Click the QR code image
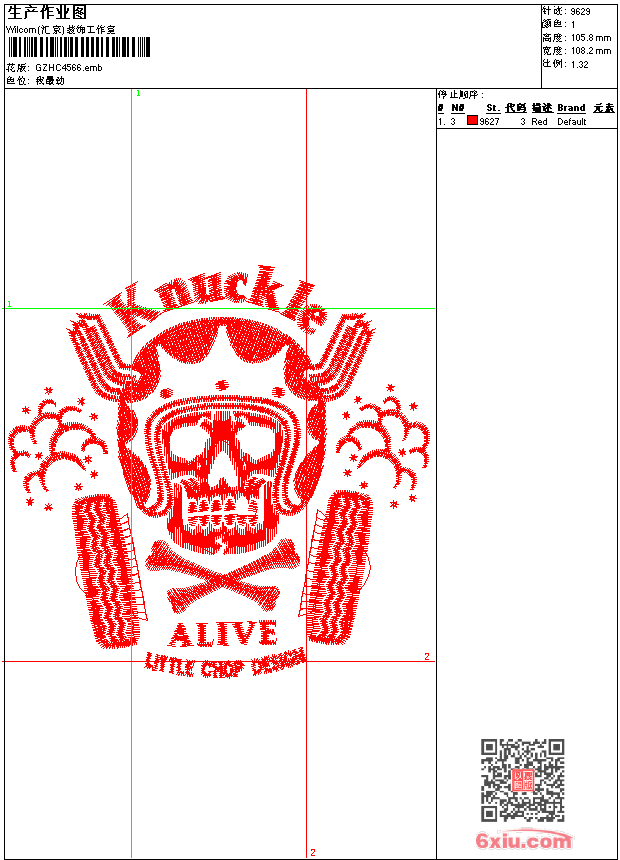This screenshot has width=620, height=860. [x=523, y=780]
